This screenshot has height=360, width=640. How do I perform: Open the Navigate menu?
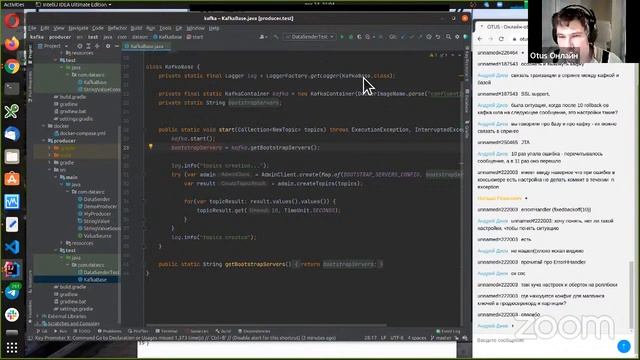[78, 28]
